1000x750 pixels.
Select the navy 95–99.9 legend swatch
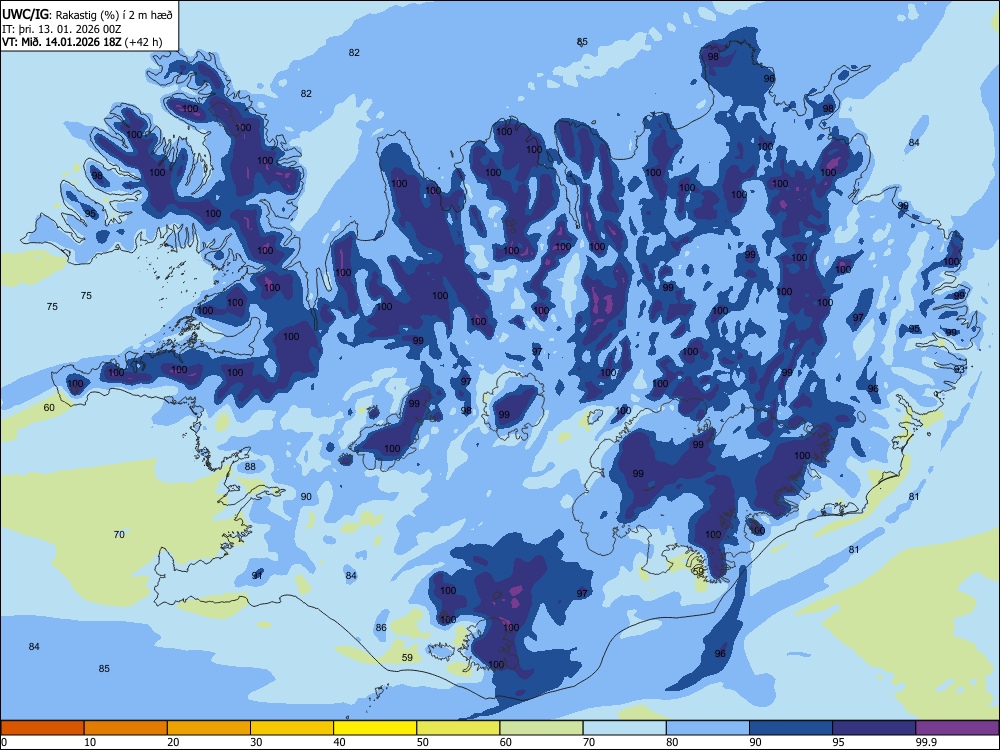874,728
